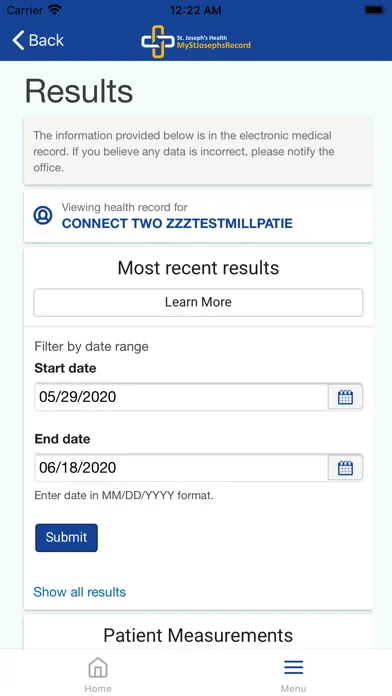Click the Learn More button
Image resolution: width=392 pixels, height=696 pixels.
tap(198, 302)
